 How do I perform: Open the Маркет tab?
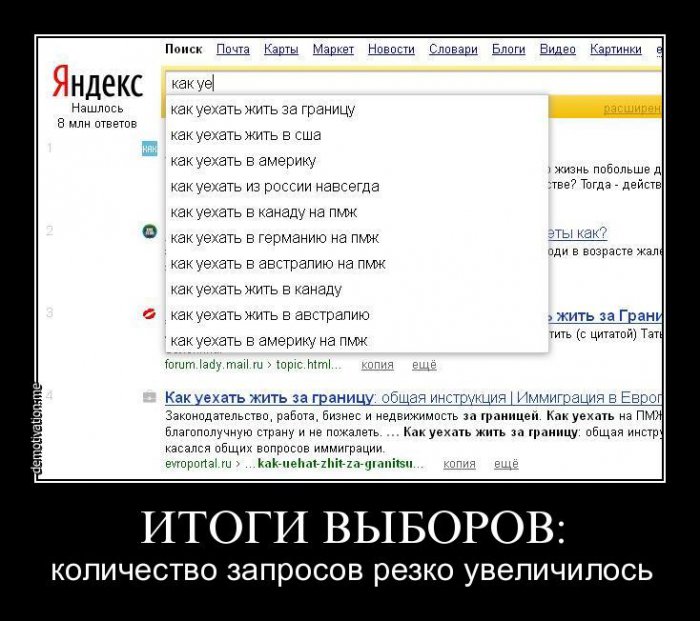pos(333,49)
